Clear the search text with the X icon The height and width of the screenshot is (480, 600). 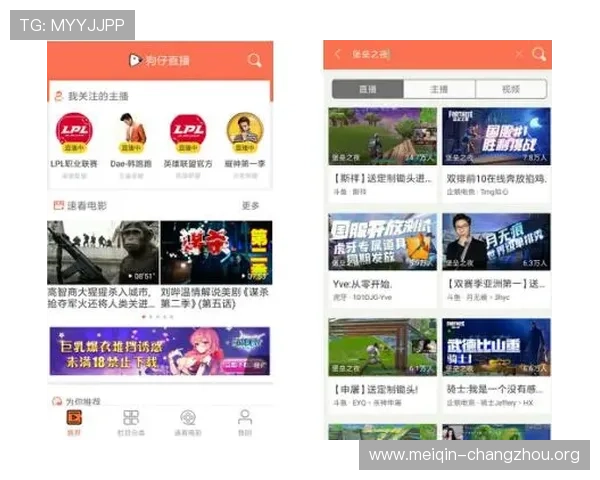[519, 54]
